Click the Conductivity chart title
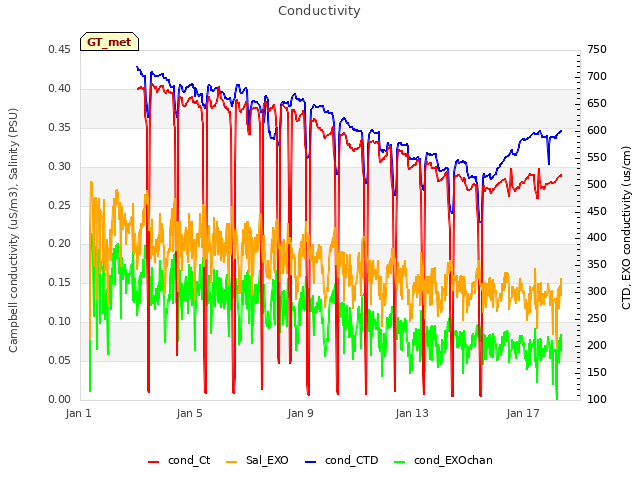Screen dimensions: 640x480 click(319, 11)
